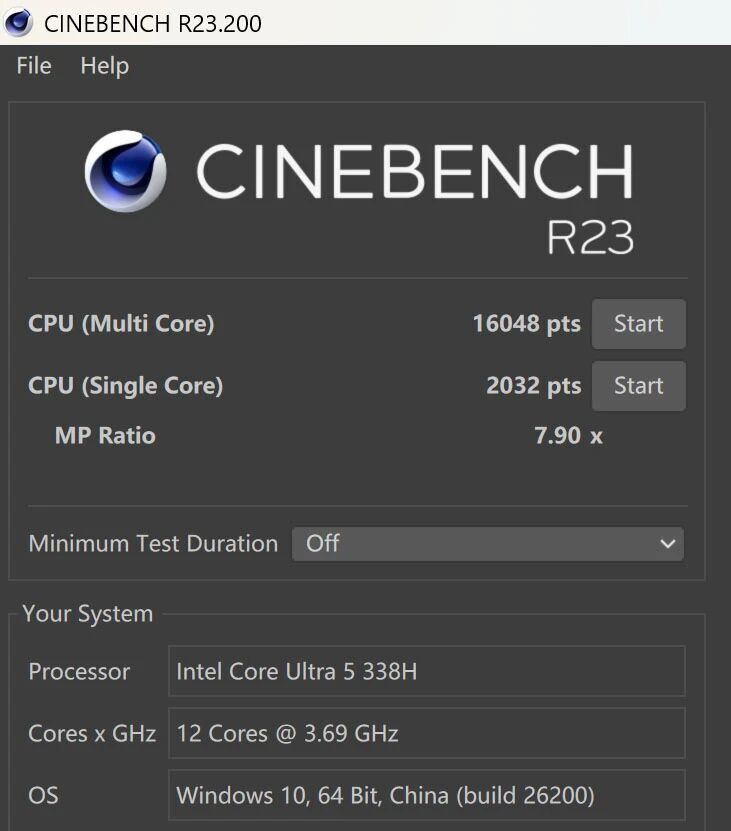Click the OS information field

click(x=426, y=796)
